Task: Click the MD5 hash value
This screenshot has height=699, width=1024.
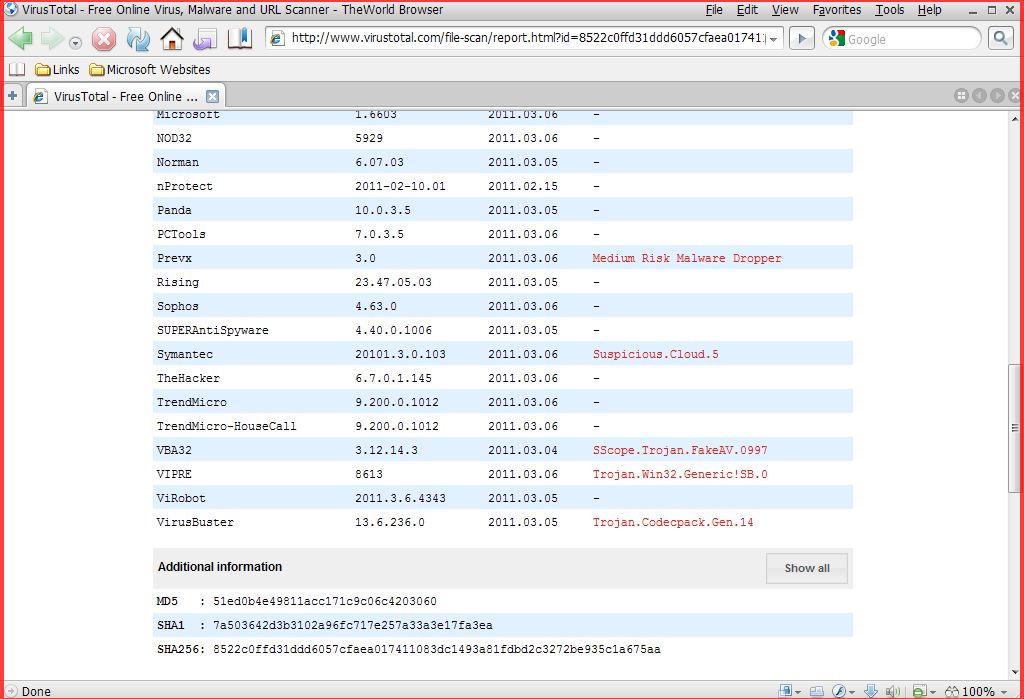Action: coord(325,601)
